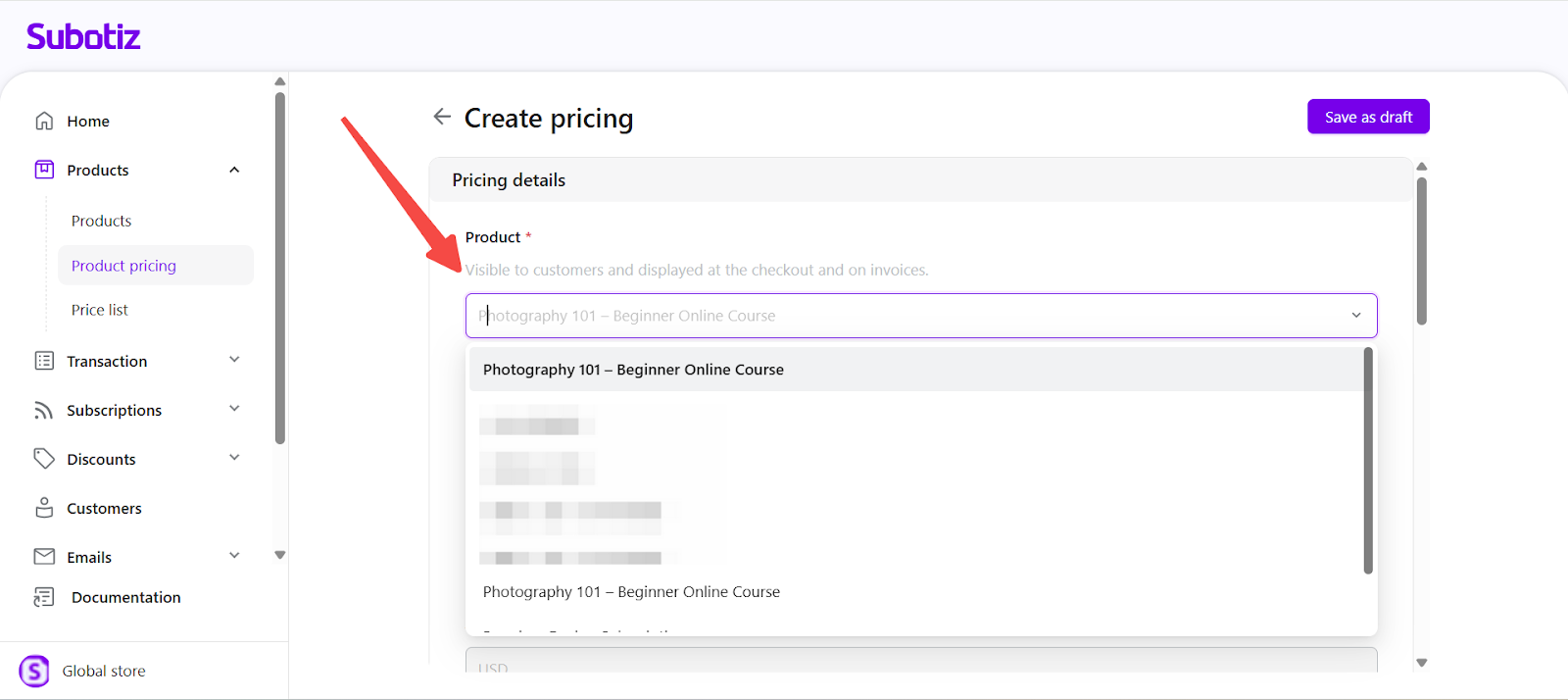1568x700 pixels.
Task: Click the Products box icon
Action: 44,170
